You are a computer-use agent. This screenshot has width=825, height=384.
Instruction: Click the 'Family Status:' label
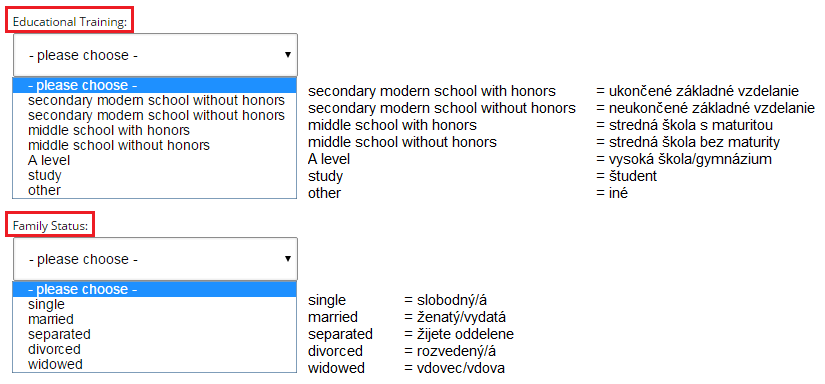tap(51, 226)
